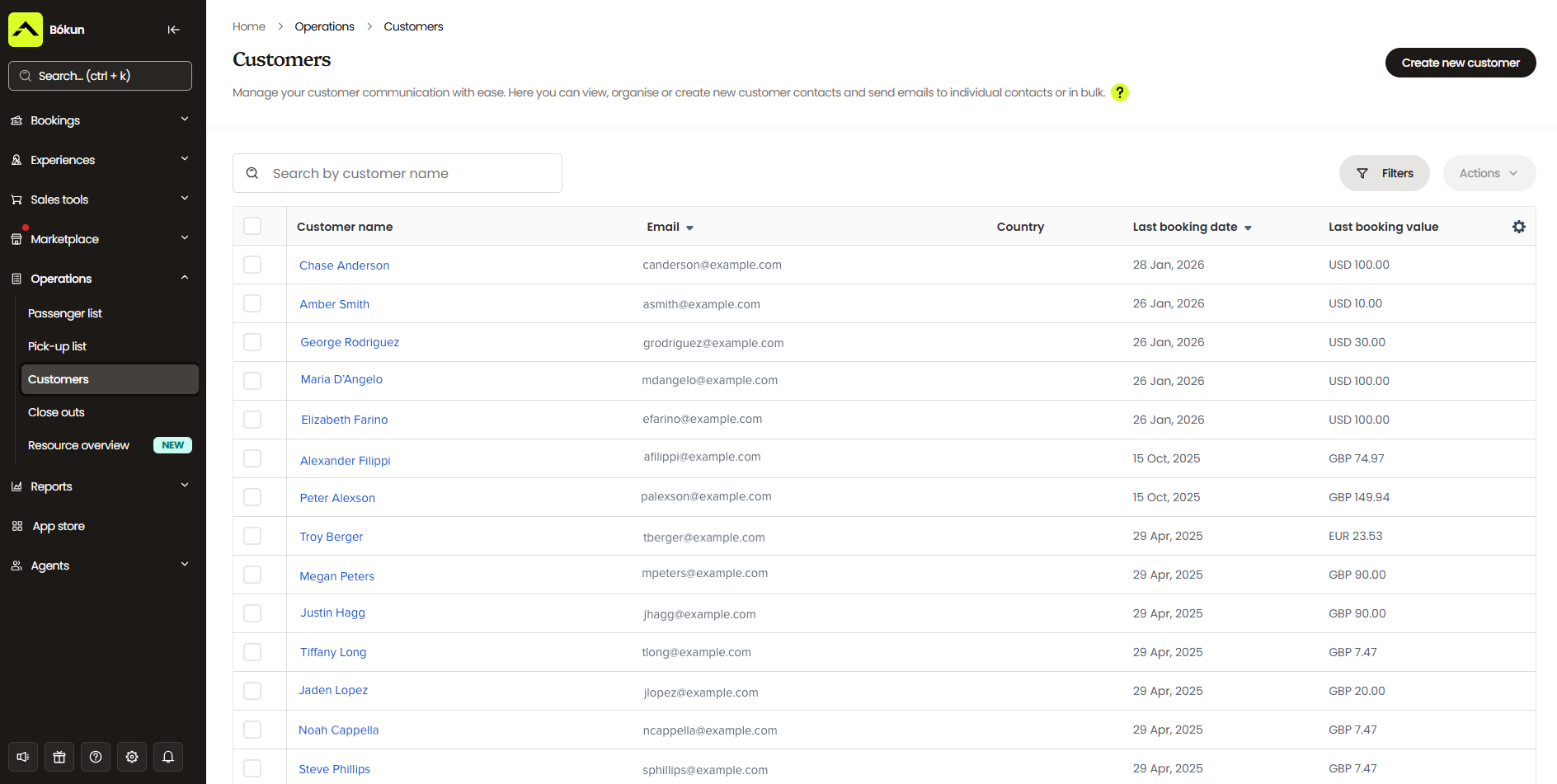Open table column settings gear icon
This screenshot has height=784, width=1557.
(1519, 227)
